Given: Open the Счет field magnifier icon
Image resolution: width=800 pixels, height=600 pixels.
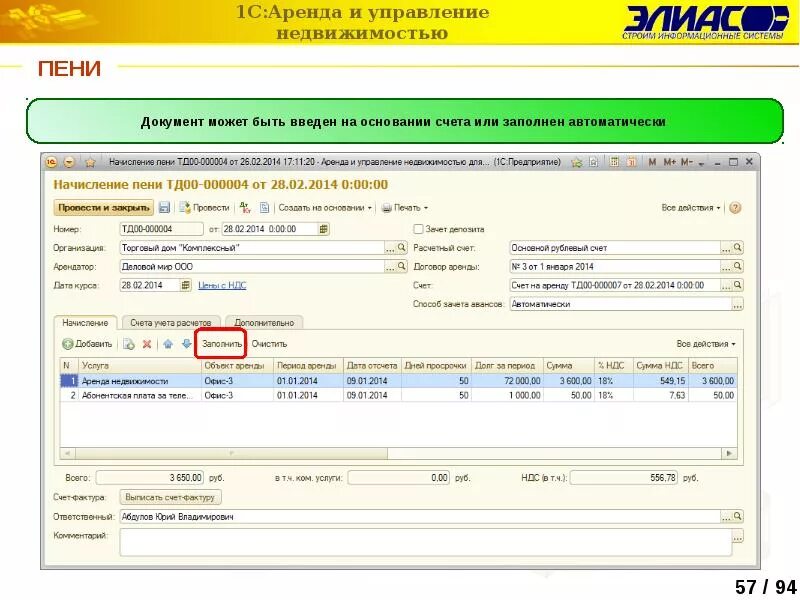Looking at the screenshot, I should (738, 285).
